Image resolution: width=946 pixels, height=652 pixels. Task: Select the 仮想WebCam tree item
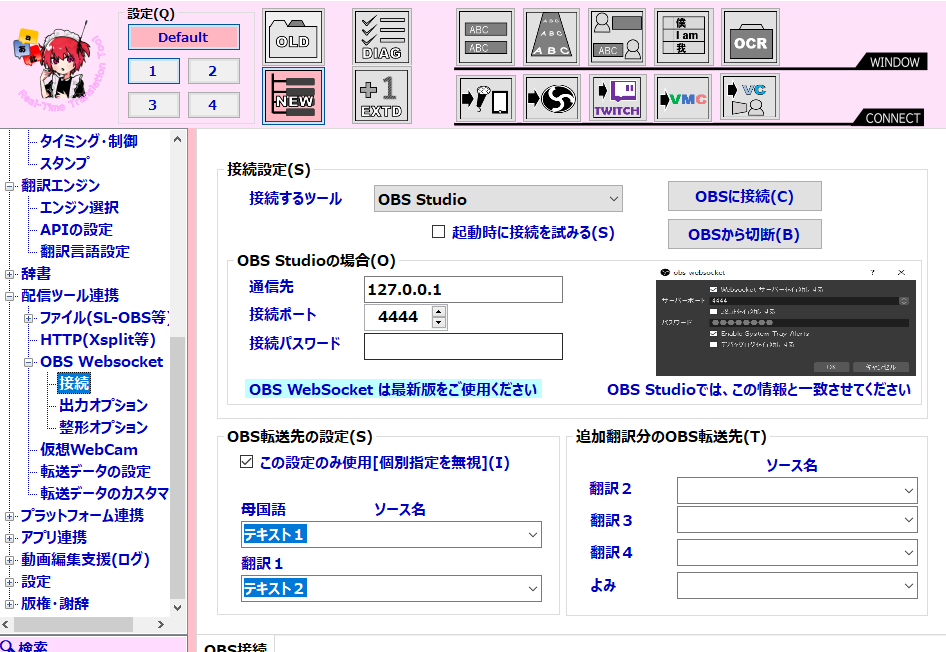(89, 449)
